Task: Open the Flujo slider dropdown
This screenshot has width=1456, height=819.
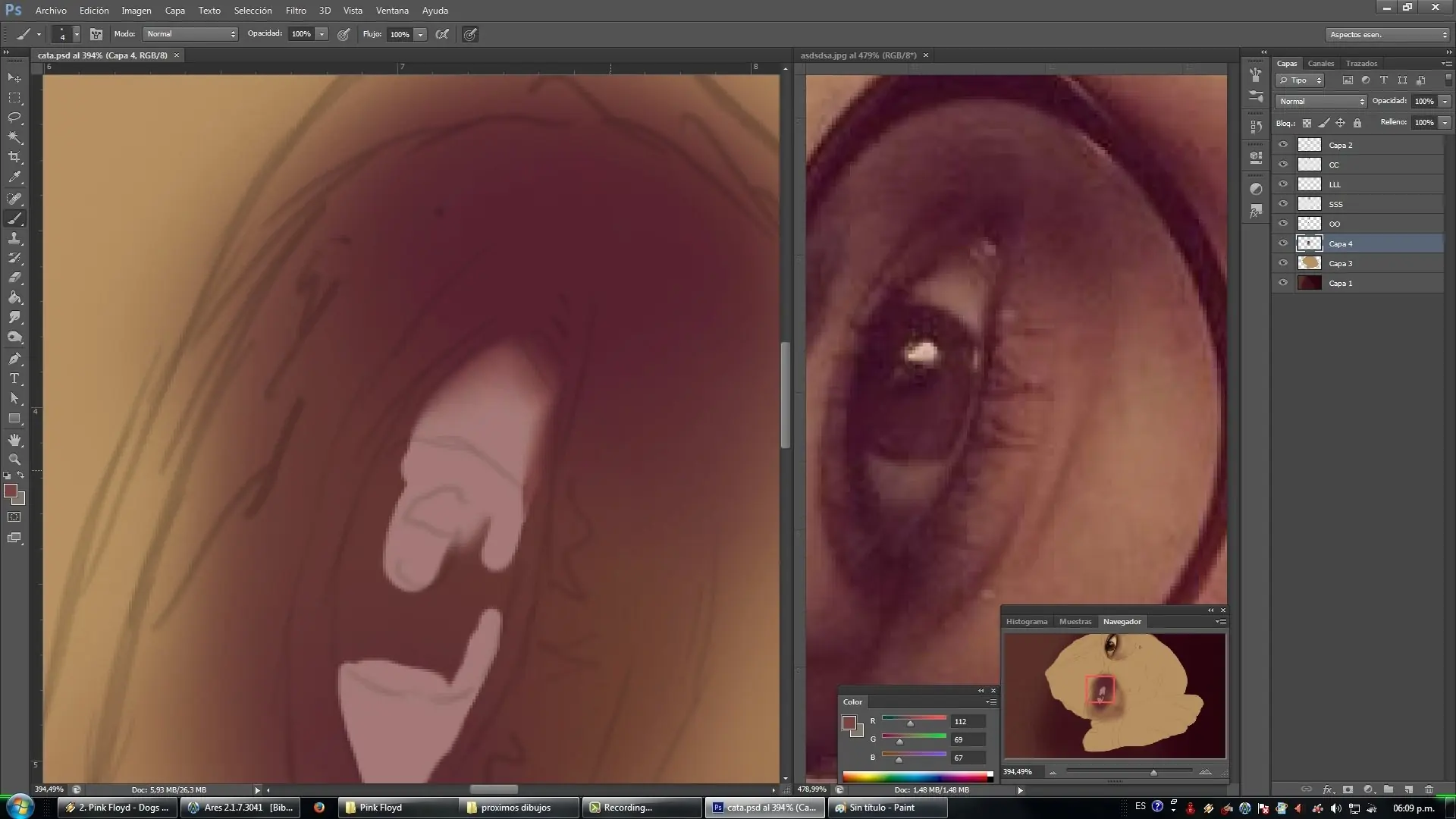Action: click(420, 34)
